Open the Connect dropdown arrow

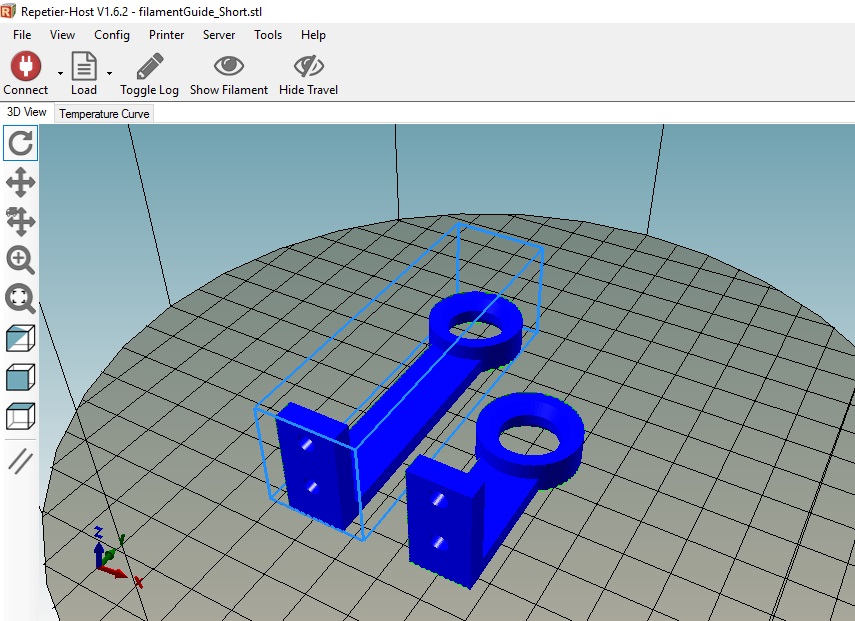(x=60, y=73)
